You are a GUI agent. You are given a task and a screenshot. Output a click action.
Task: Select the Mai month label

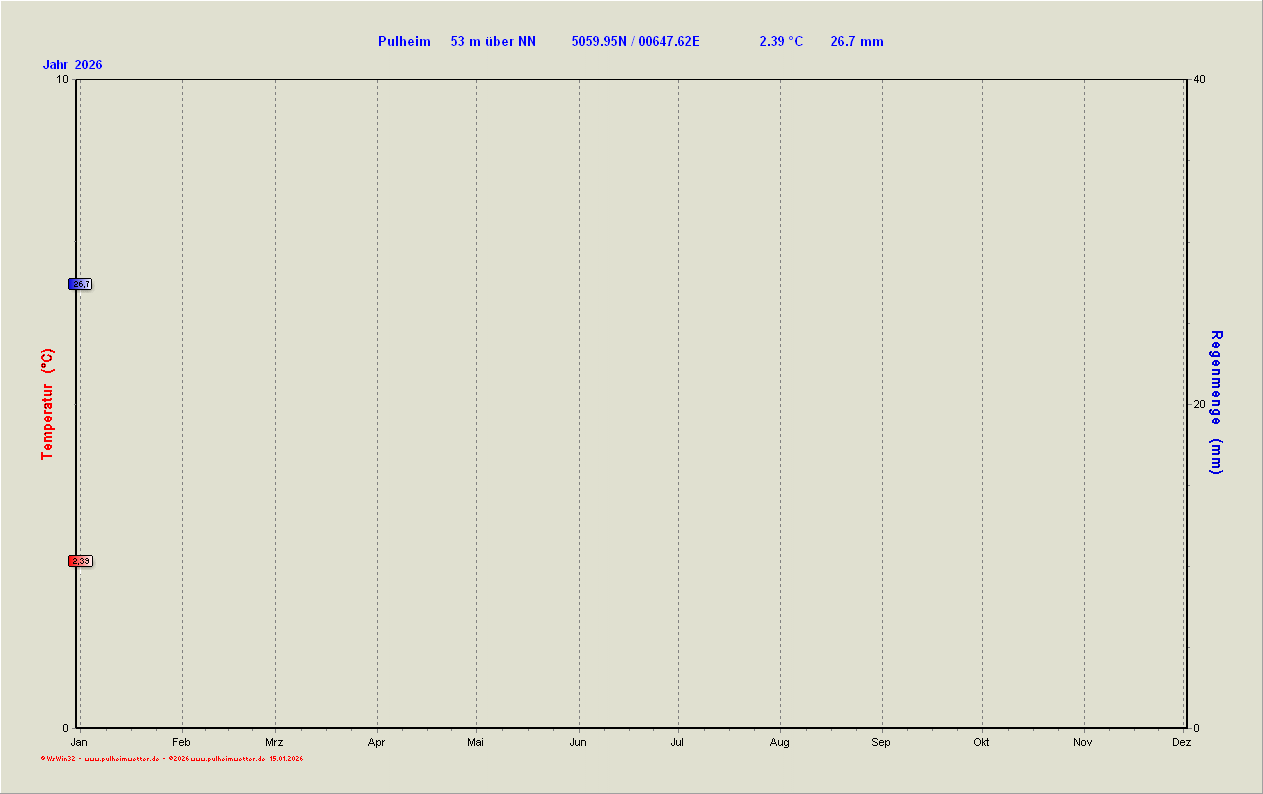click(475, 742)
